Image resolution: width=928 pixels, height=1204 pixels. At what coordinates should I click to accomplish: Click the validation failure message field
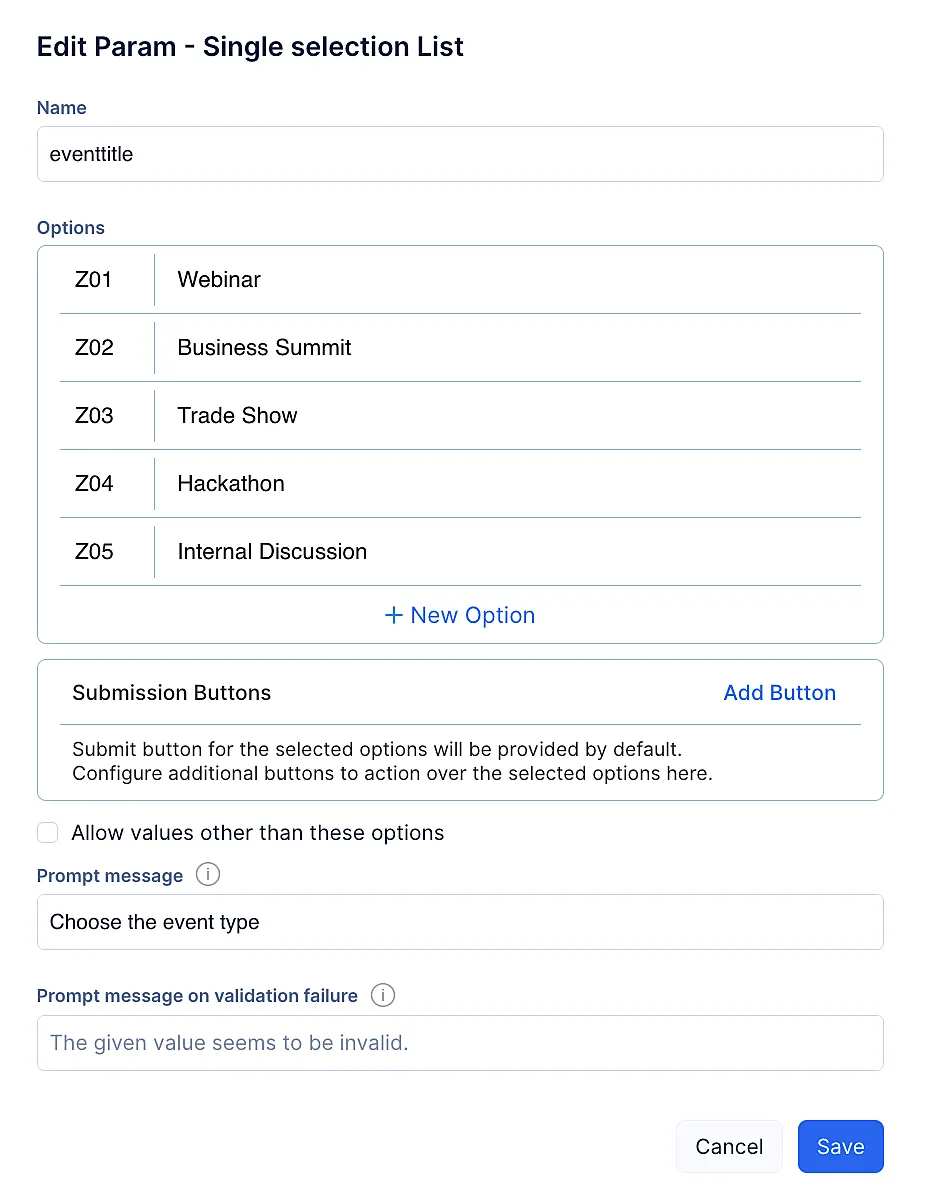click(x=460, y=1043)
